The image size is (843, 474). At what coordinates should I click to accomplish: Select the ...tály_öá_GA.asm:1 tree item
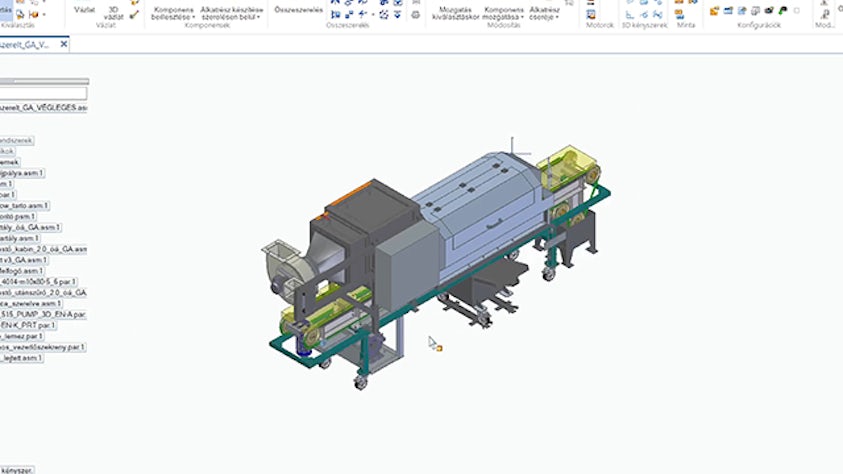tap(30, 227)
